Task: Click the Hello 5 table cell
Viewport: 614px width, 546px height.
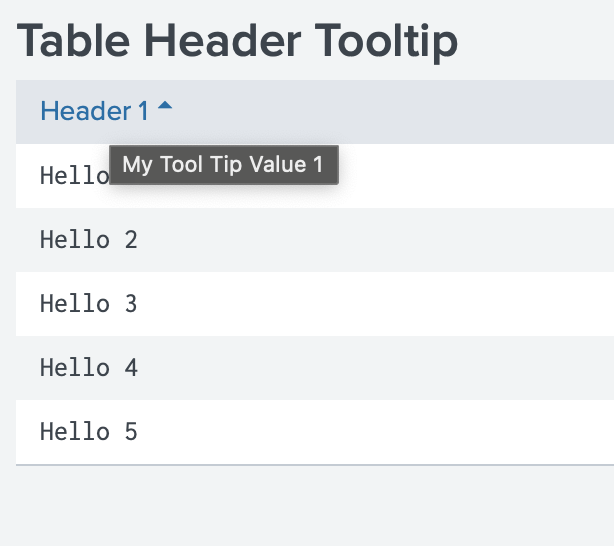Action: click(88, 432)
